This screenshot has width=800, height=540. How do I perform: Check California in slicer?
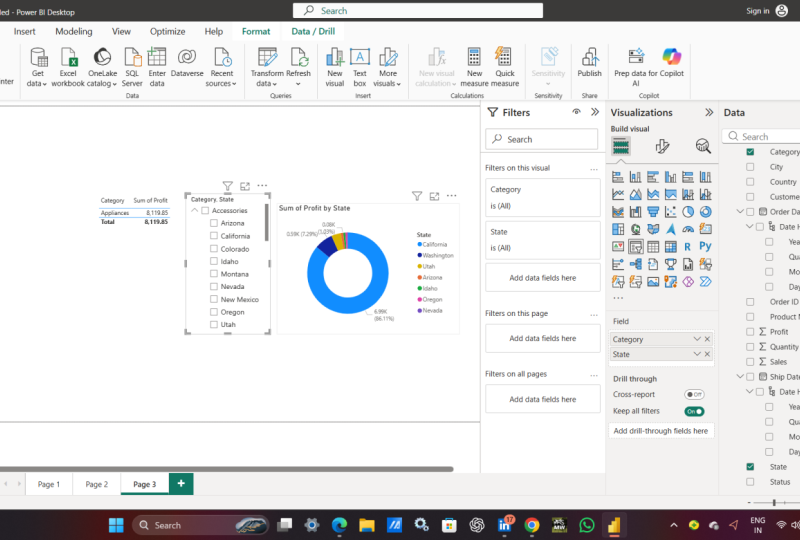[214, 236]
